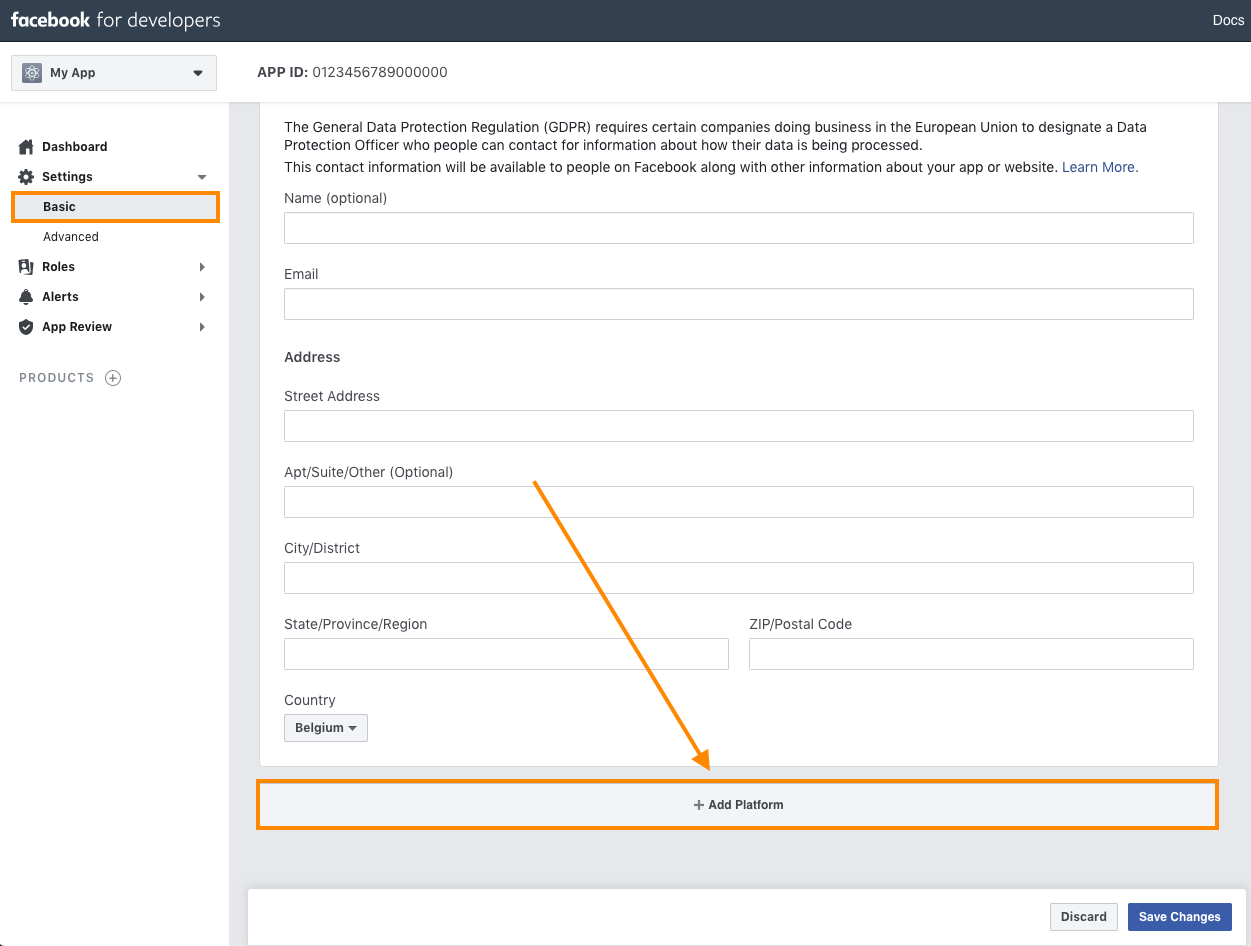Expand the Alerts submenu arrow
1251x946 pixels.
202,297
